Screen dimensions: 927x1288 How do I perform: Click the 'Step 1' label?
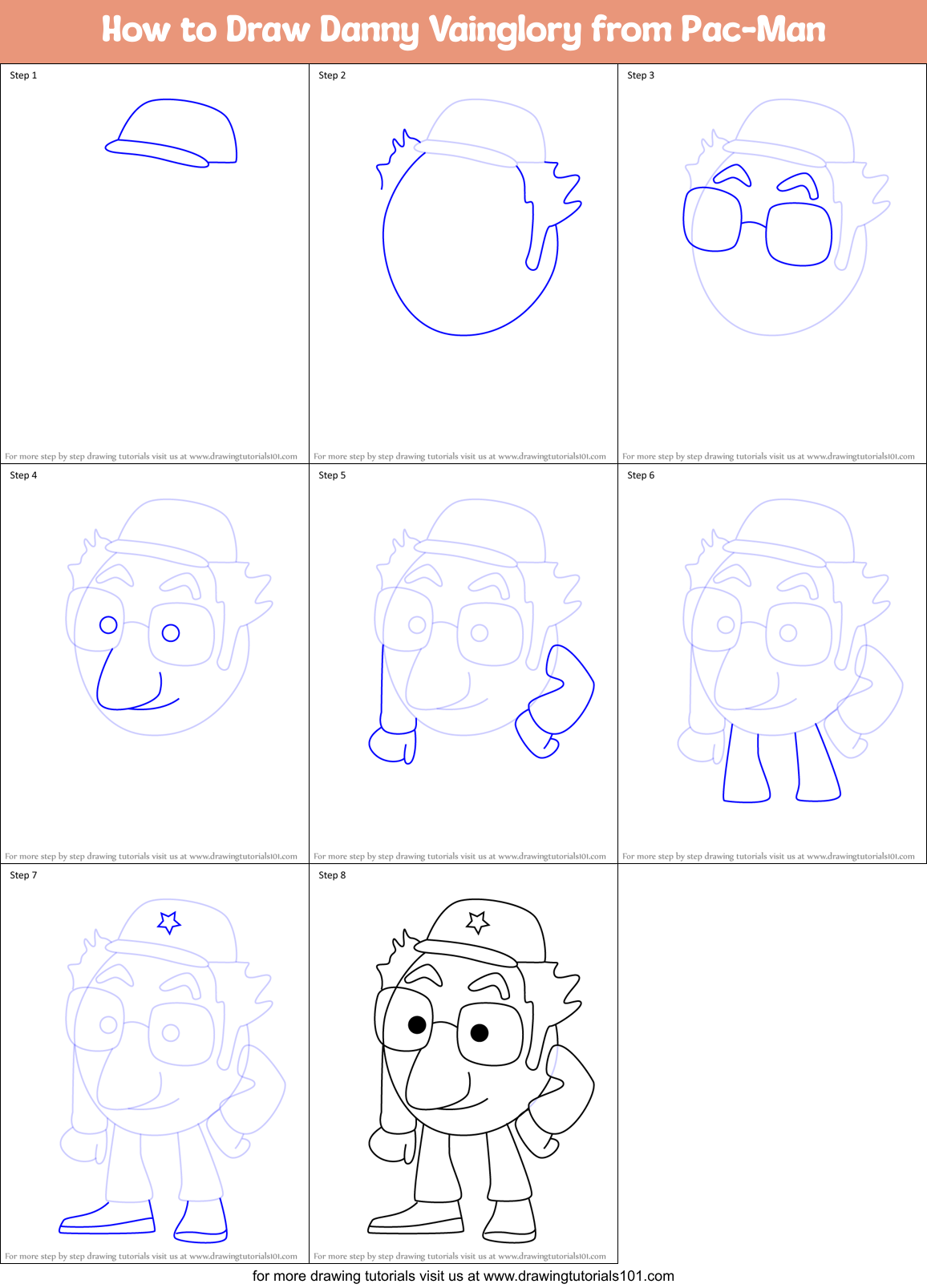(23, 75)
